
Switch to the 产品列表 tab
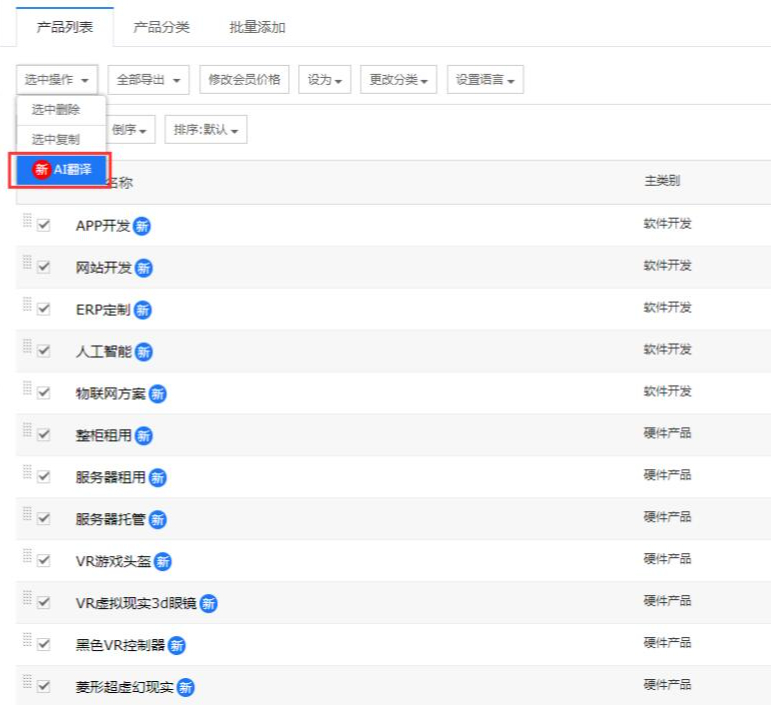click(65, 27)
